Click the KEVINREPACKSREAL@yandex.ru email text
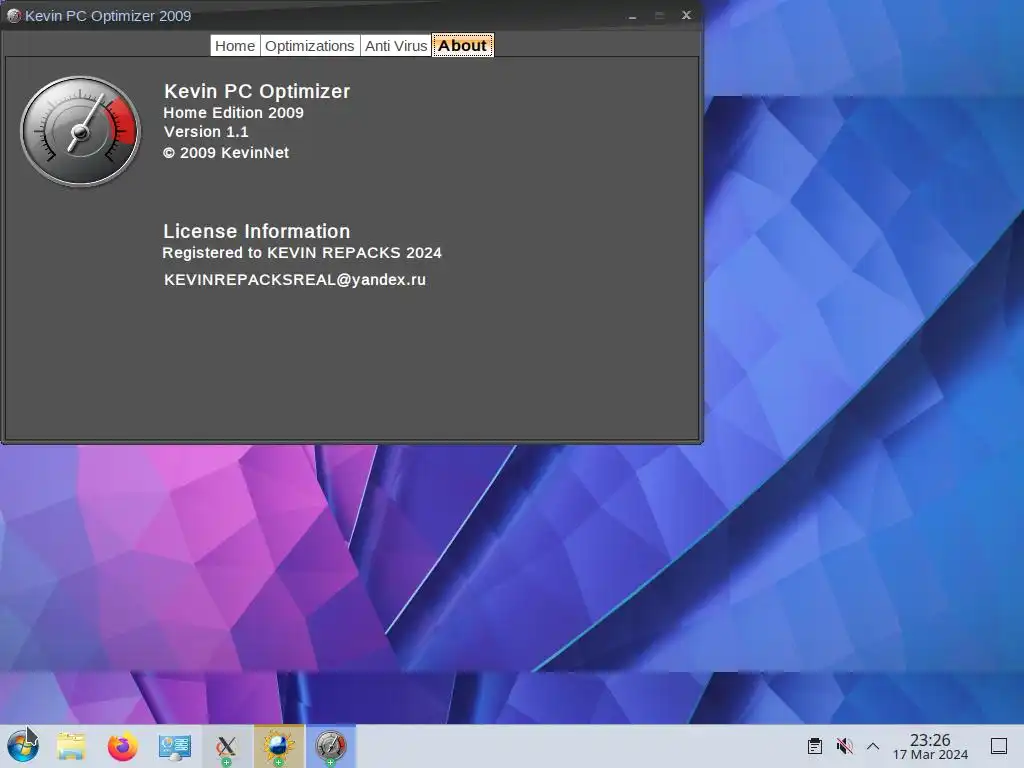This screenshot has width=1024, height=768. 295,280
